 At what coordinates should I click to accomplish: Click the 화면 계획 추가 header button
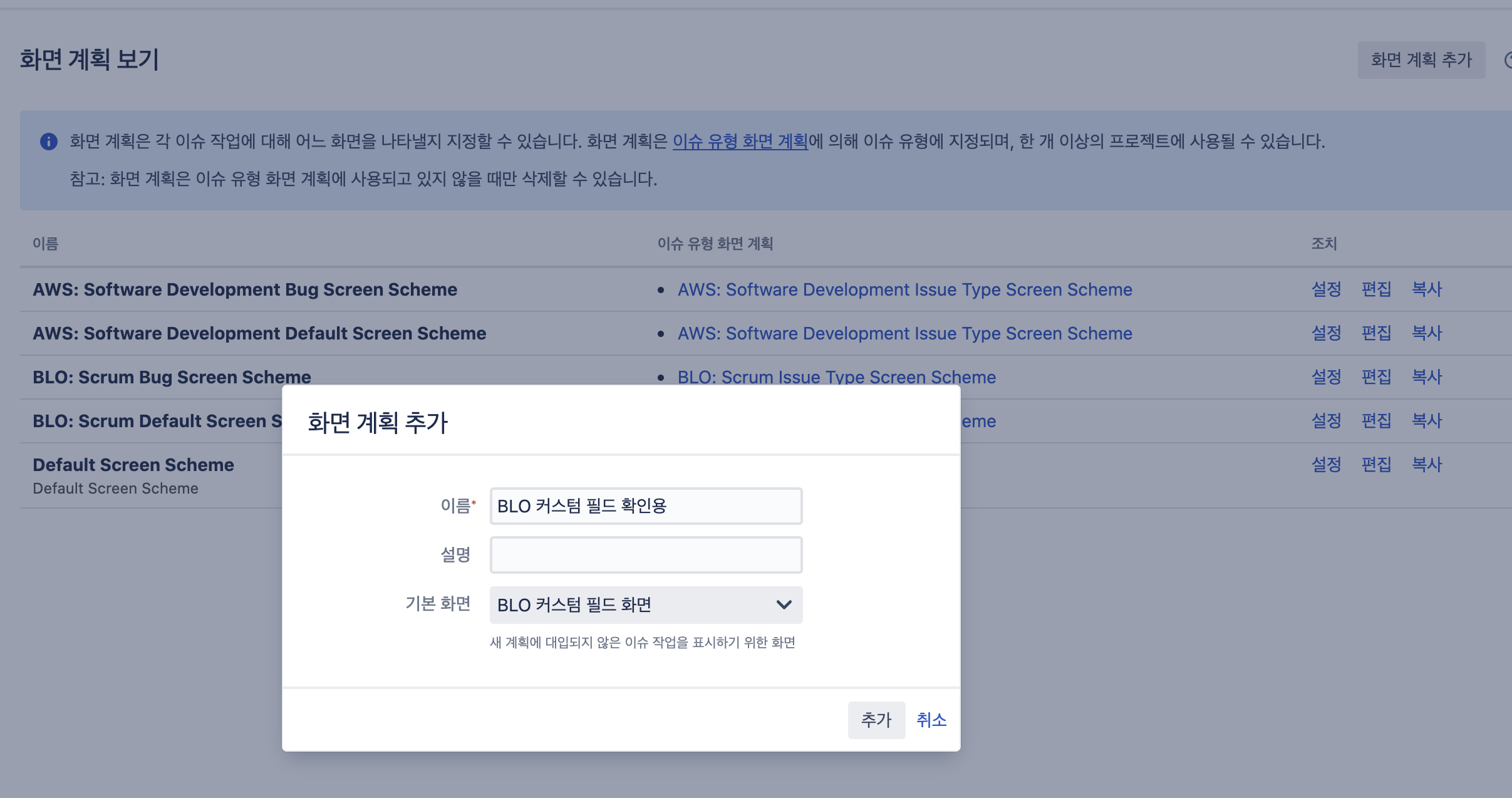click(x=1421, y=60)
